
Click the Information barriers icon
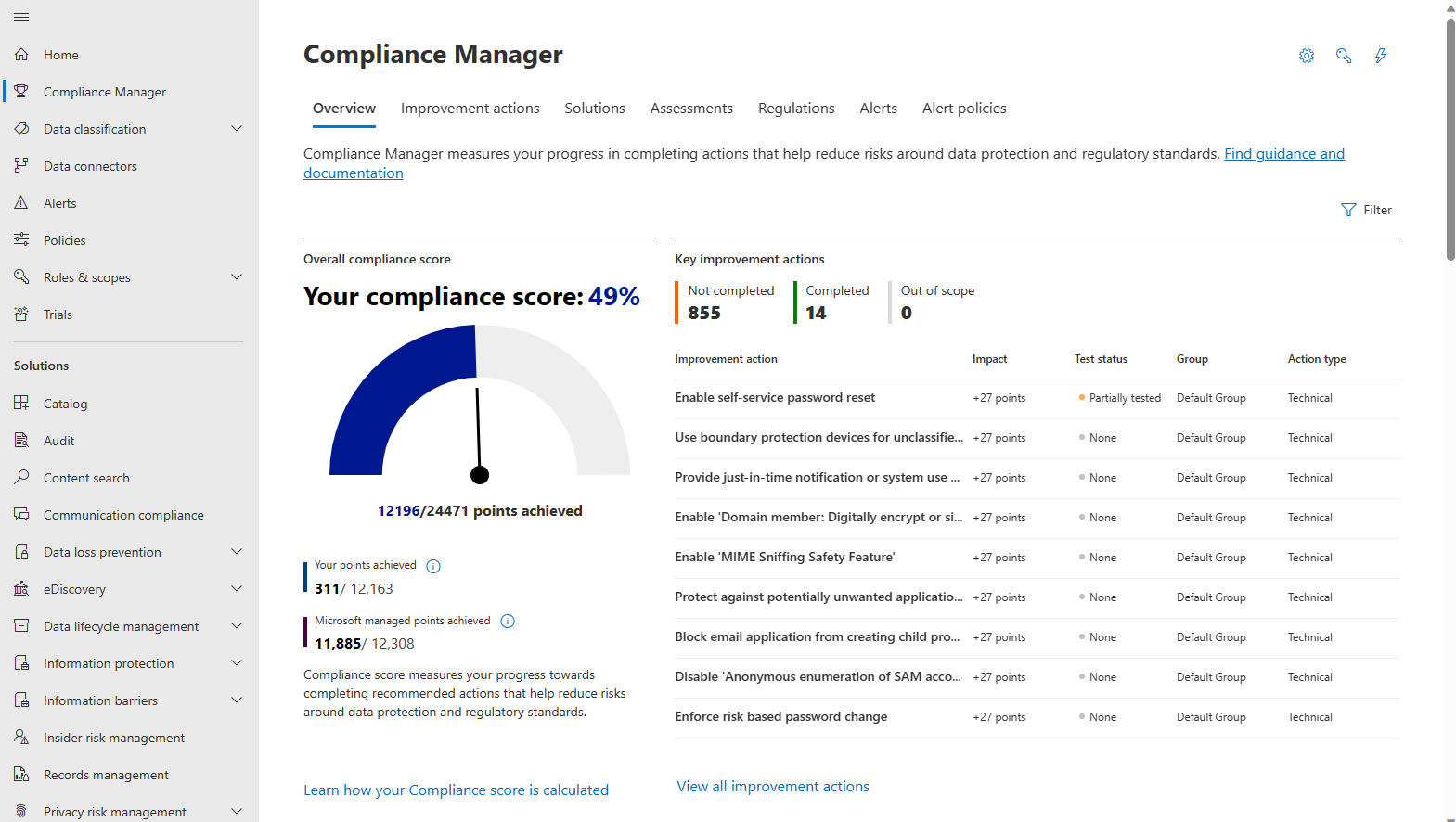21,700
